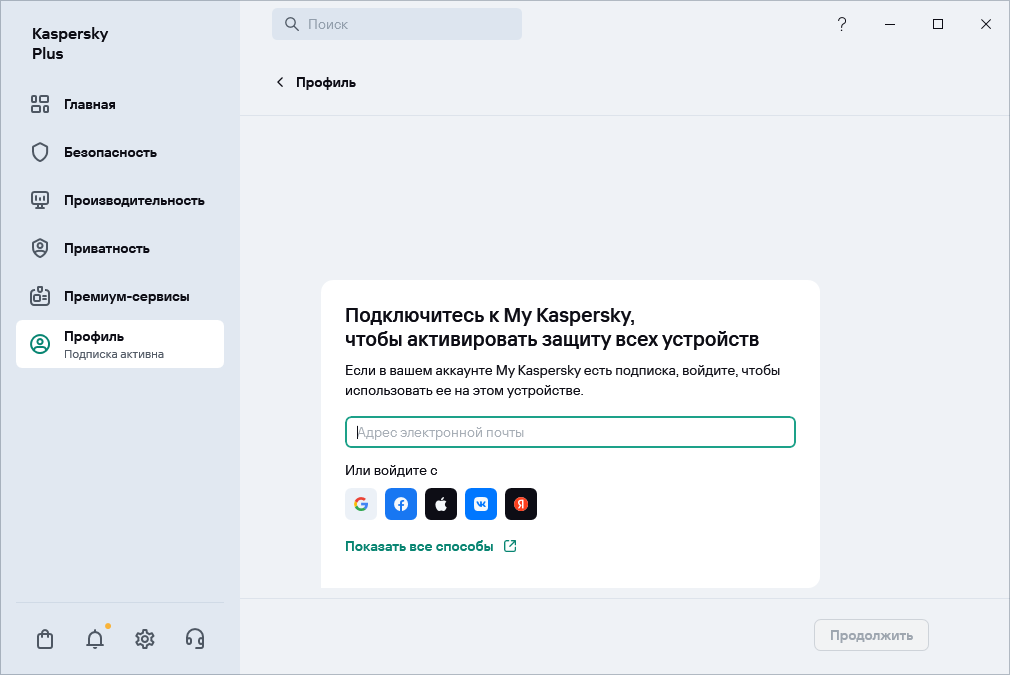
Task: Open technical support via headset icon
Action: [x=195, y=638]
